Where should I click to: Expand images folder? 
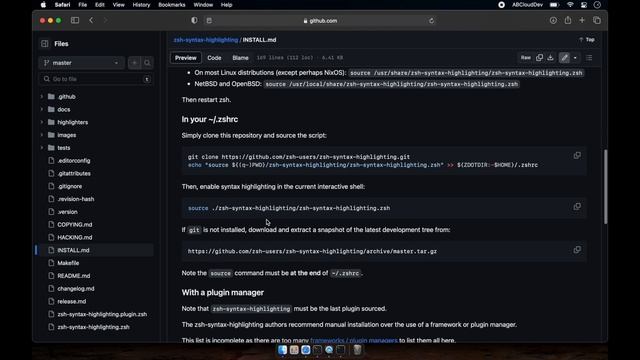click(42, 135)
